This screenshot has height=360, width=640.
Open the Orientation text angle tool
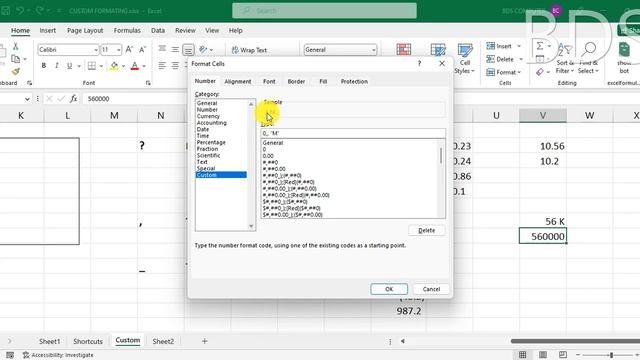point(203,50)
